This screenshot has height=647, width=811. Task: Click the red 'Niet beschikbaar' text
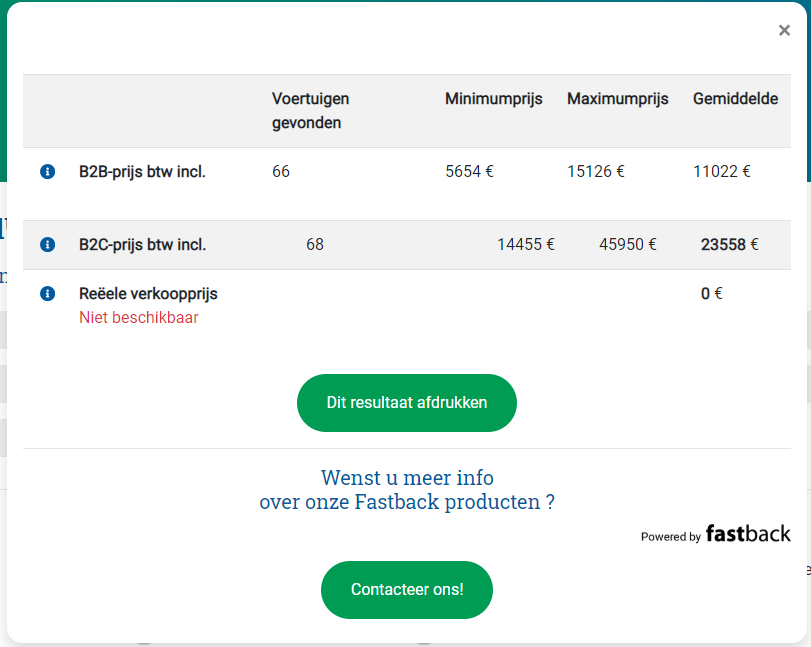(x=139, y=318)
